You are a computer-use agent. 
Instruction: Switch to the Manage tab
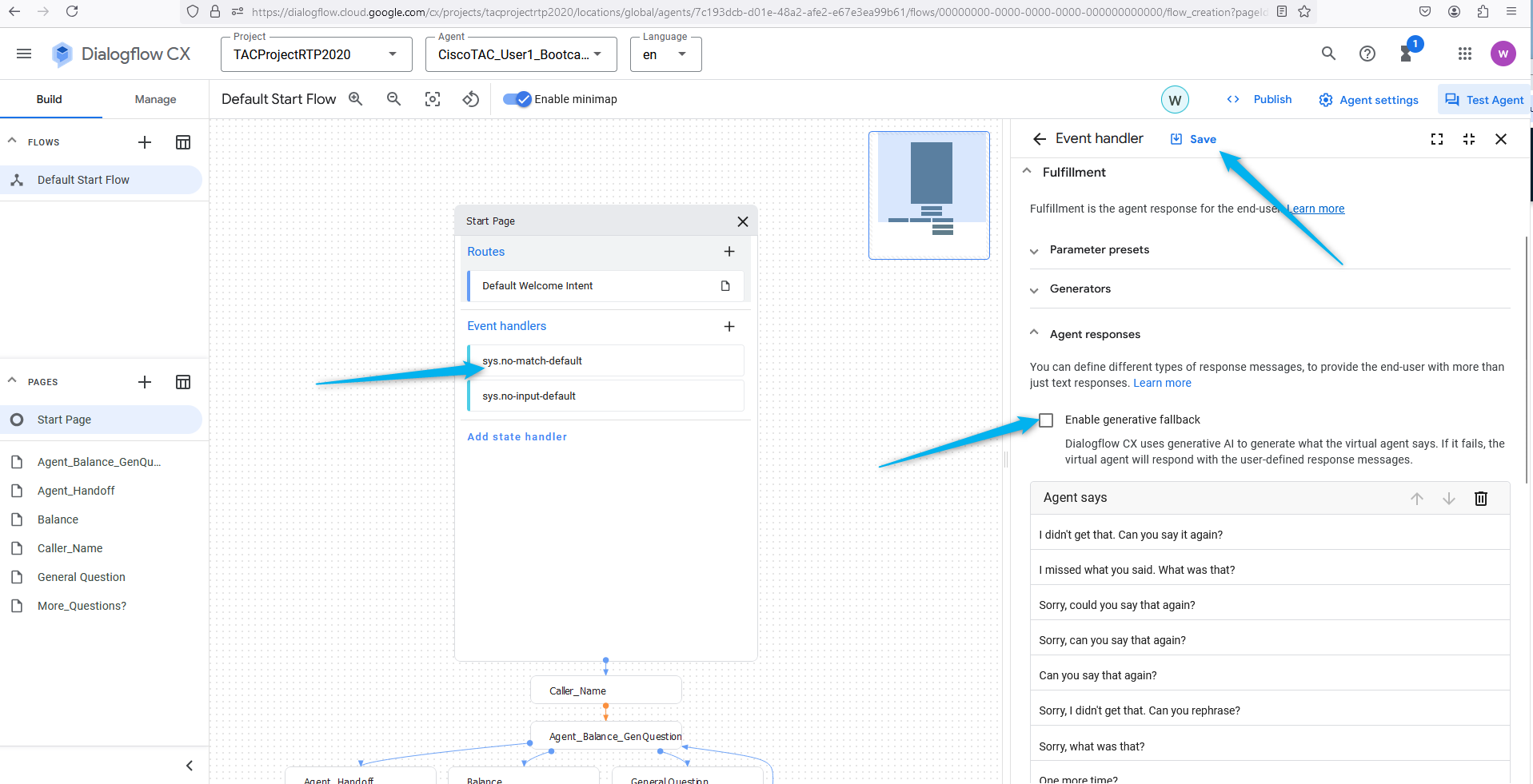155,99
